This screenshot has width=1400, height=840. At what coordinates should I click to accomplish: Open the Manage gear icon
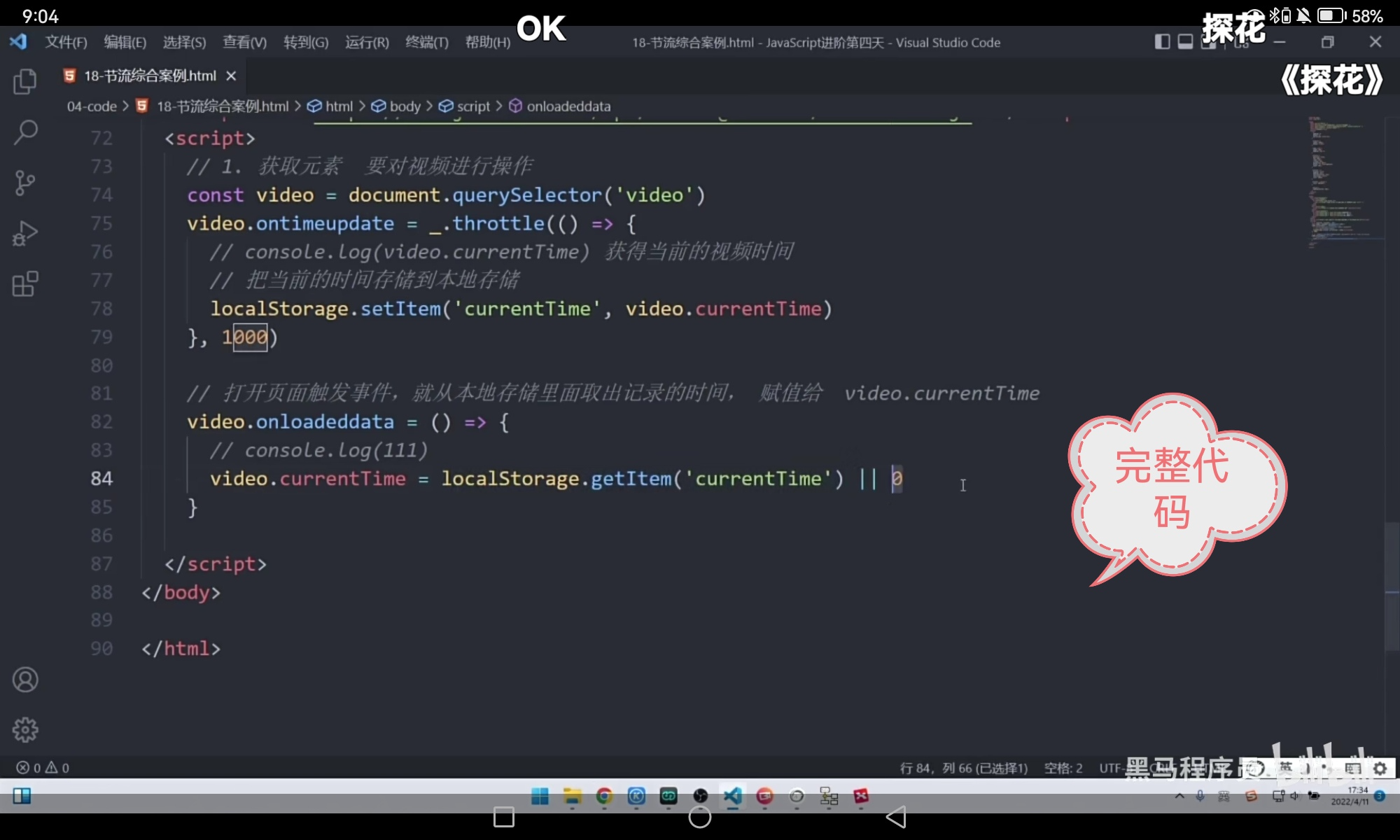(x=25, y=729)
